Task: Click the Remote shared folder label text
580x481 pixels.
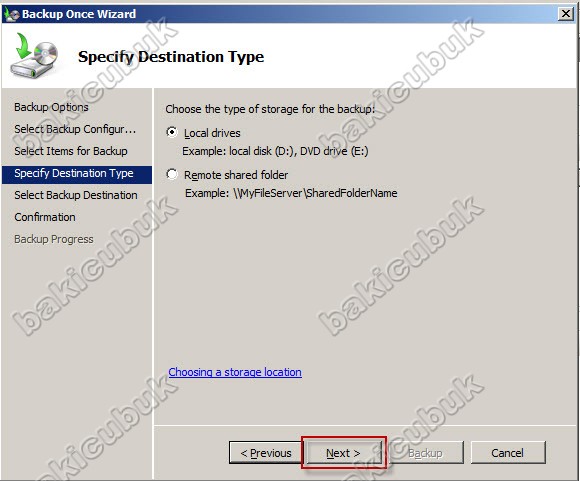Action: pos(236,175)
